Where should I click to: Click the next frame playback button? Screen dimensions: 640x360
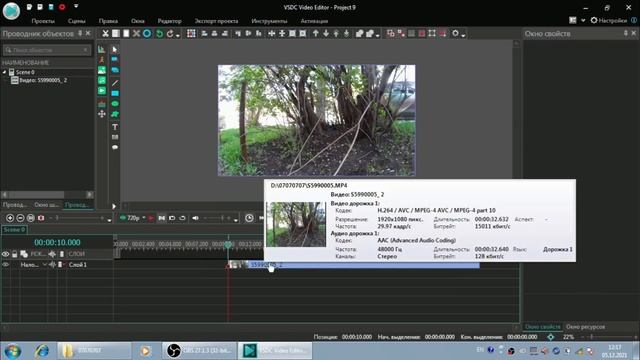coord(162,218)
